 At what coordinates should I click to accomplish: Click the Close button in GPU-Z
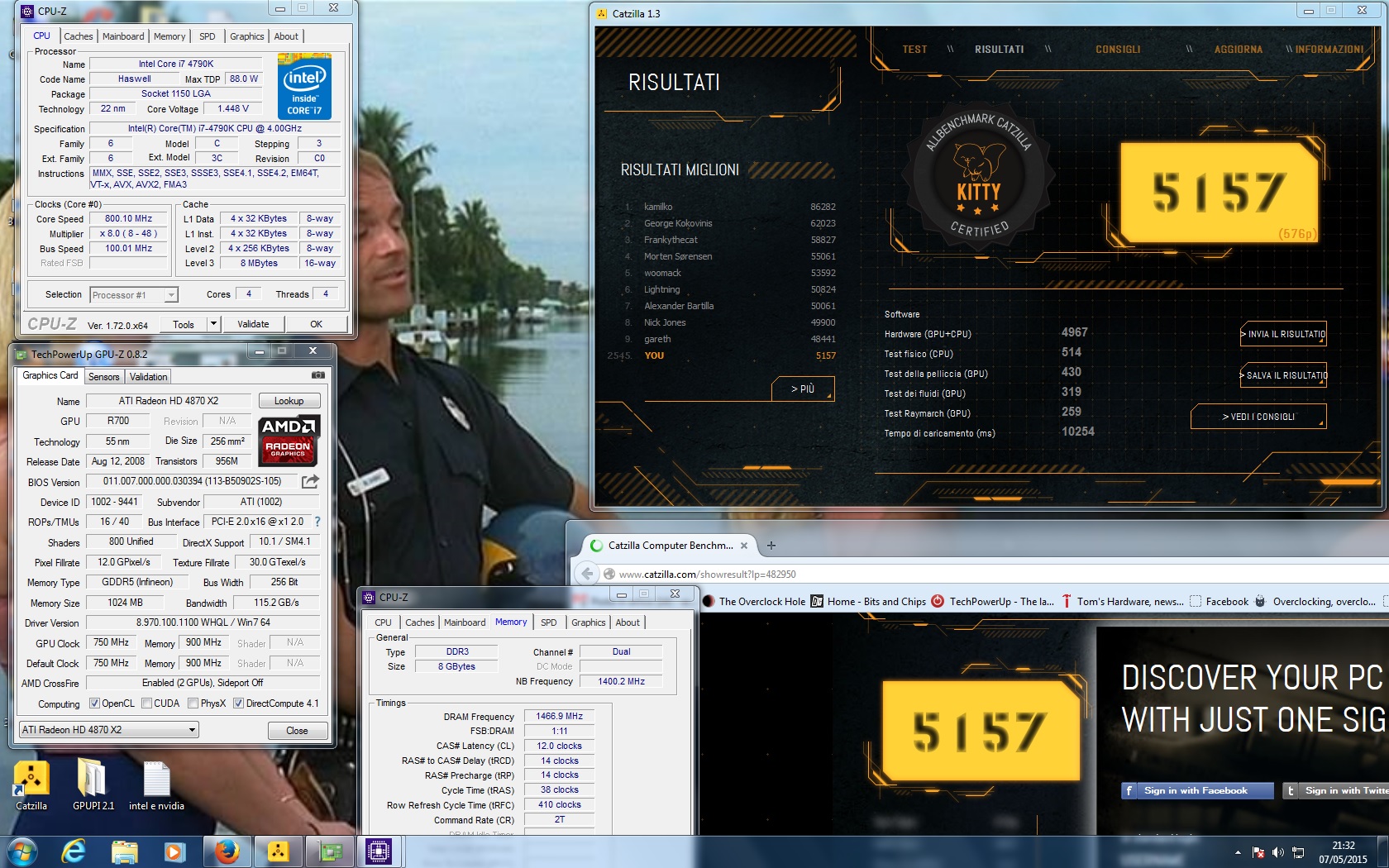(298, 731)
